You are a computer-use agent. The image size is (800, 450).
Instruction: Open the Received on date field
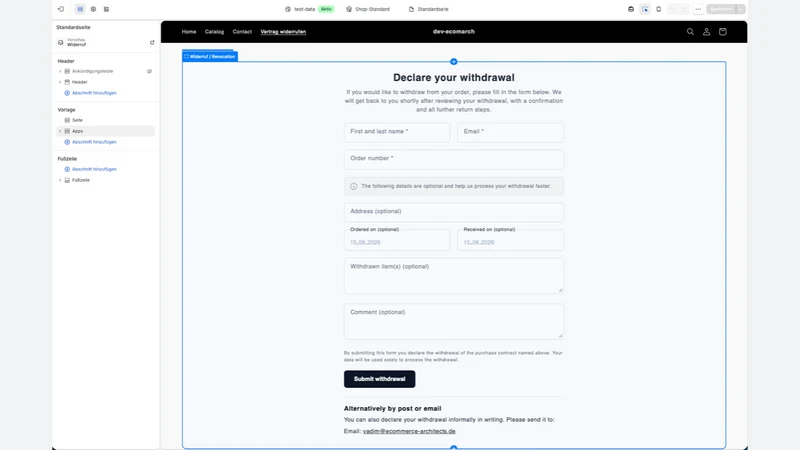click(x=511, y=240)
